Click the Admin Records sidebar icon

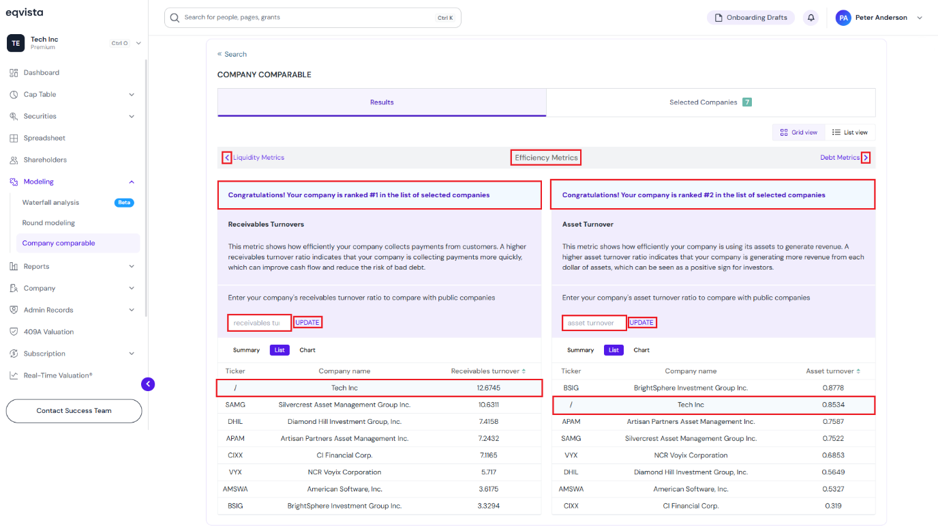click(x=14, y=310)
